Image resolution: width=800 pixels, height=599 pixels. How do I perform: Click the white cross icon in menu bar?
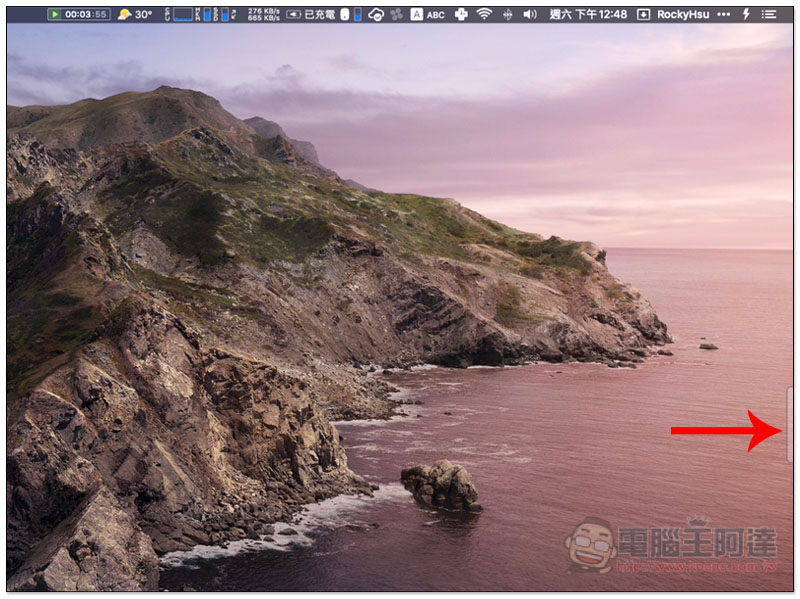click(461, 14)
